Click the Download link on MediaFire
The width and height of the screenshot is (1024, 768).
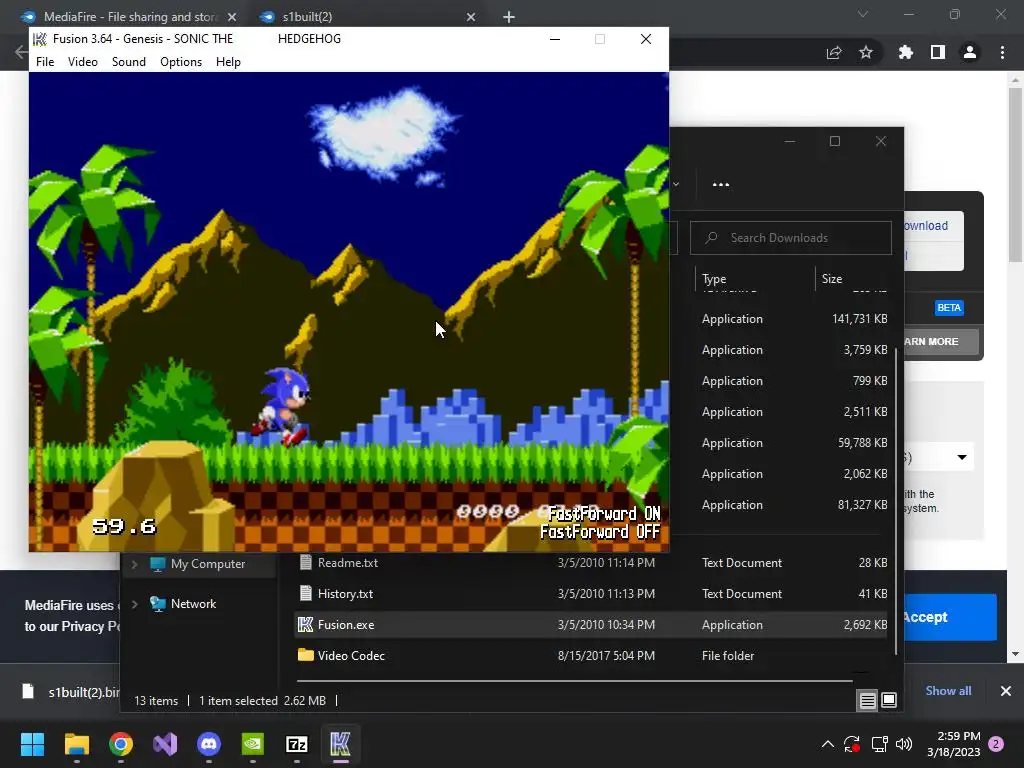point(925,225)
